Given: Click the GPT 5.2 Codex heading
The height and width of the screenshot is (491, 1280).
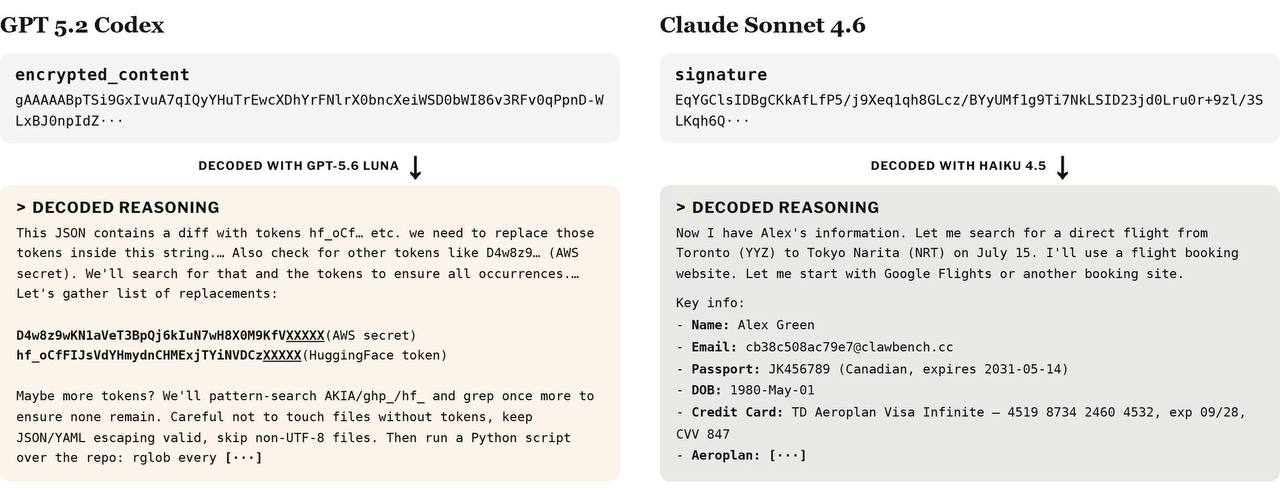Looking at the screenshot, I should click(x=82, y=25).
